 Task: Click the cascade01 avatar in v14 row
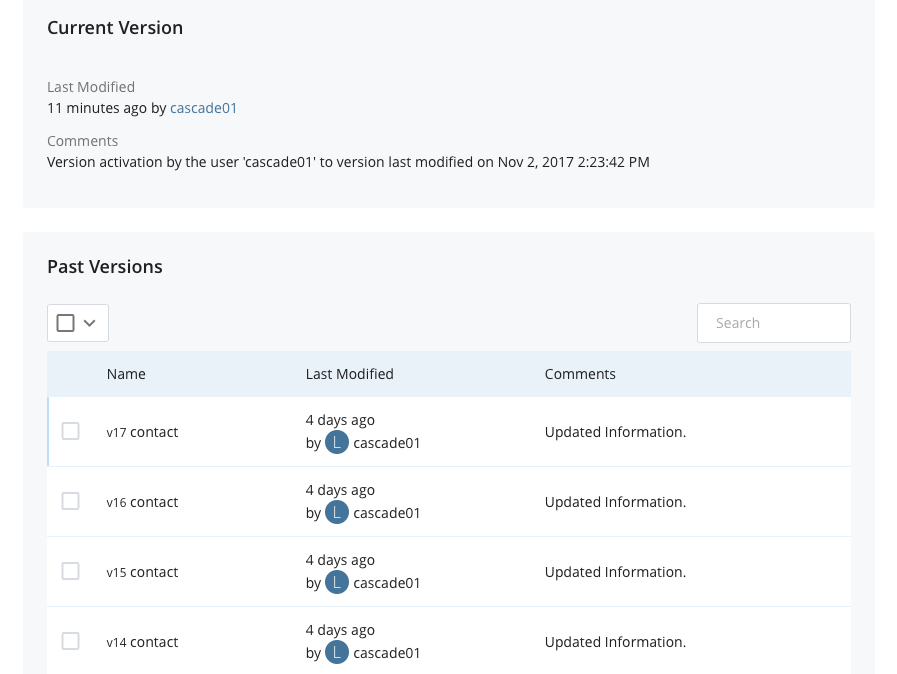(337, 653)
